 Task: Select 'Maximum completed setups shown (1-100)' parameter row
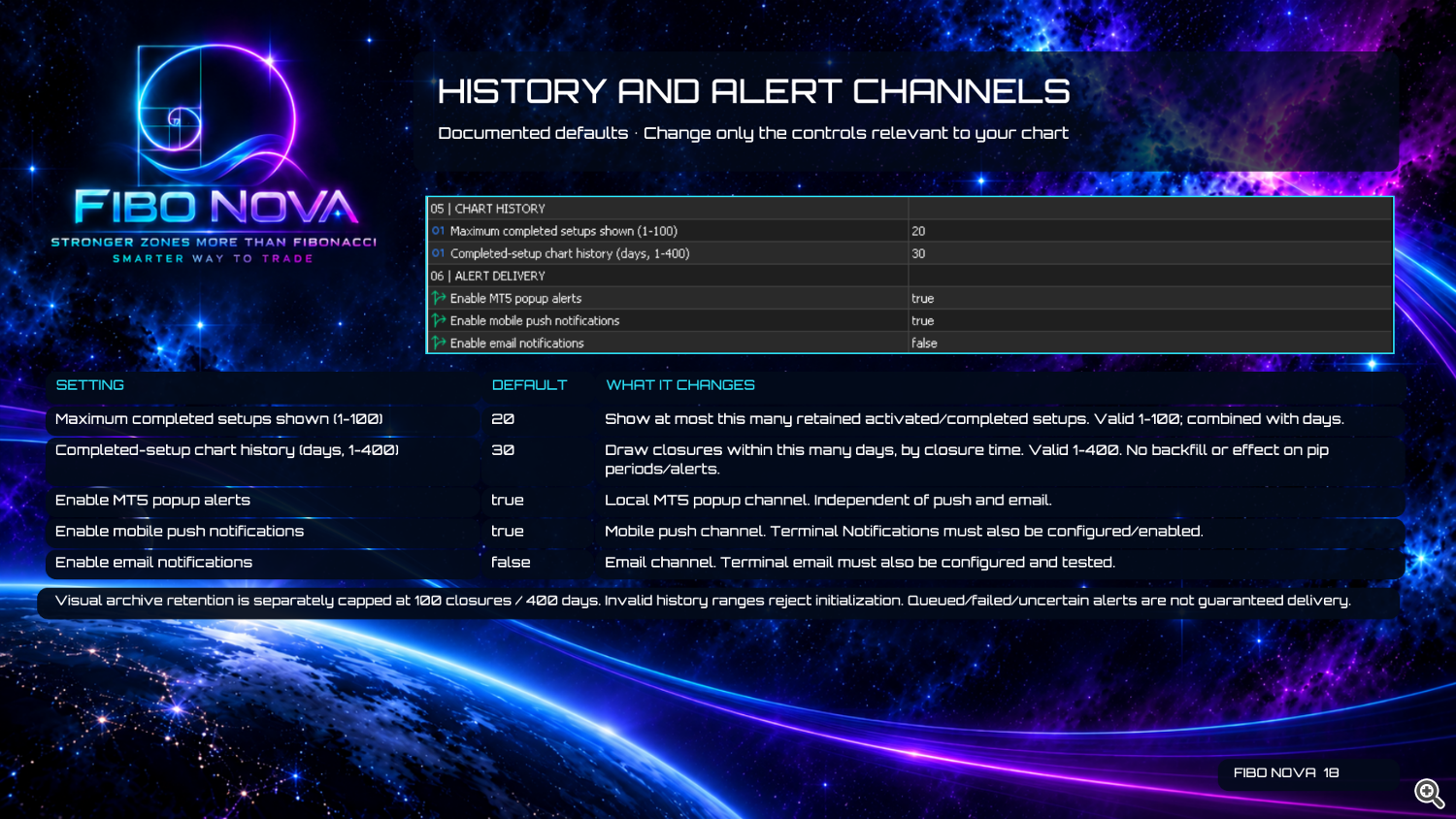tap(910, 231)
